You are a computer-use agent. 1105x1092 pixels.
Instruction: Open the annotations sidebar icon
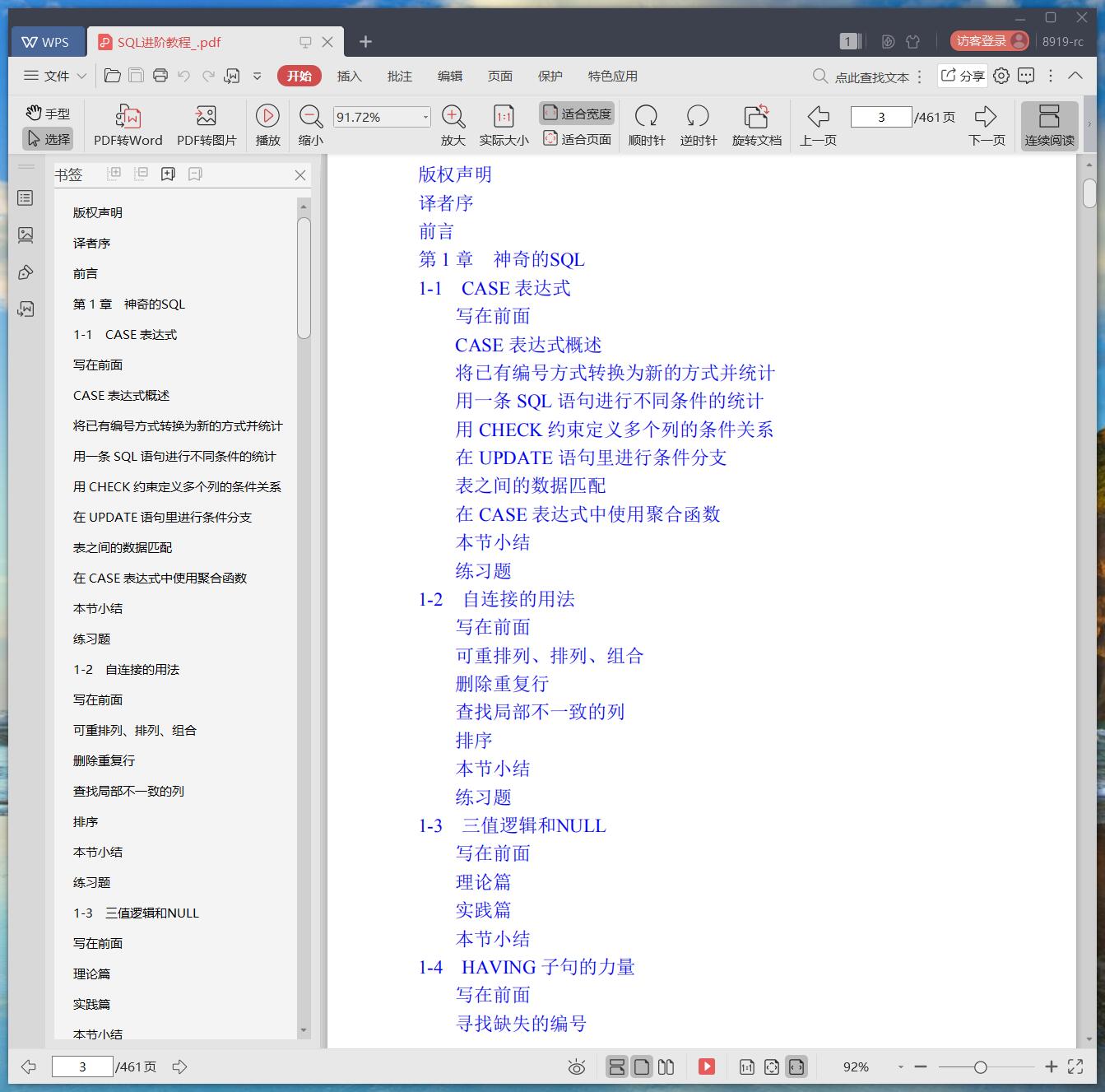point(26,272)
